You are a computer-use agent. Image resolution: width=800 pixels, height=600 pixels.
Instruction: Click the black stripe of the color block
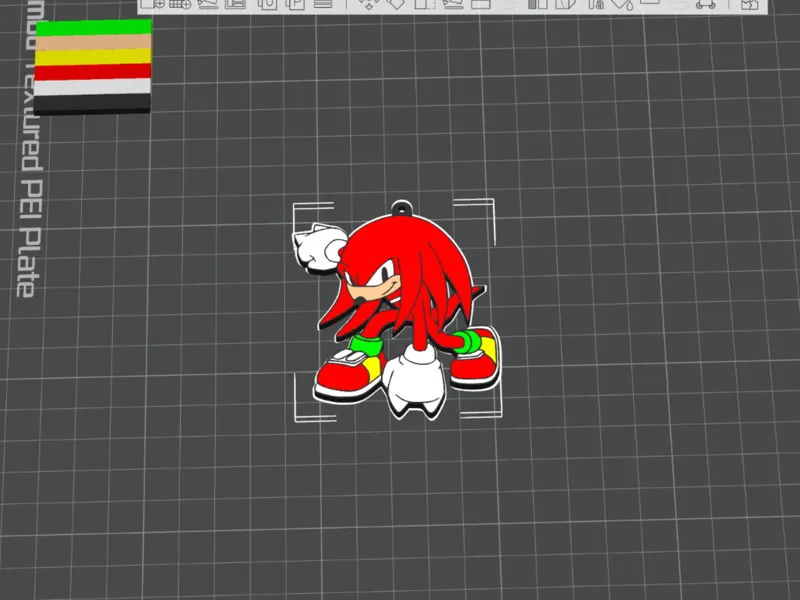[x=92, y=104]
